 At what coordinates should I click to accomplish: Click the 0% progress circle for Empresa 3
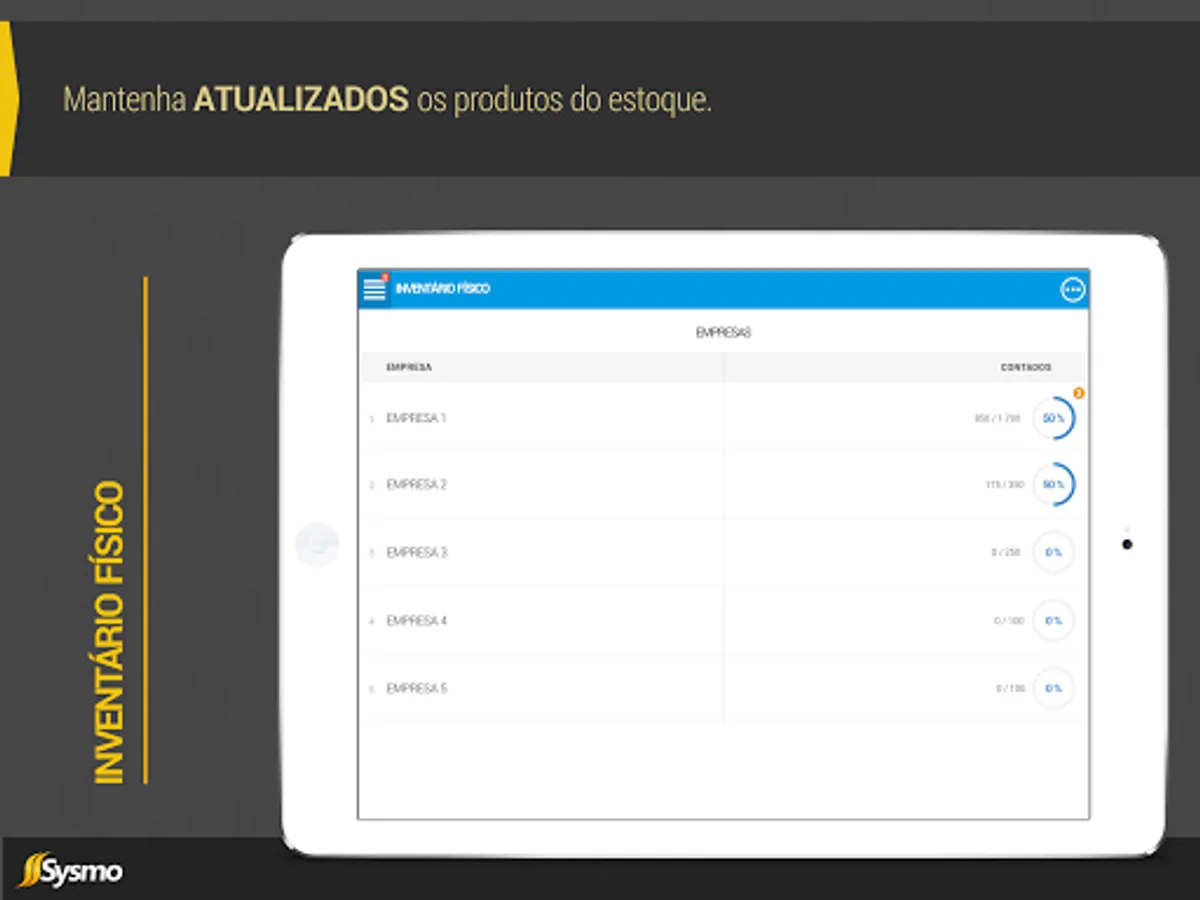coord(1054,552)
